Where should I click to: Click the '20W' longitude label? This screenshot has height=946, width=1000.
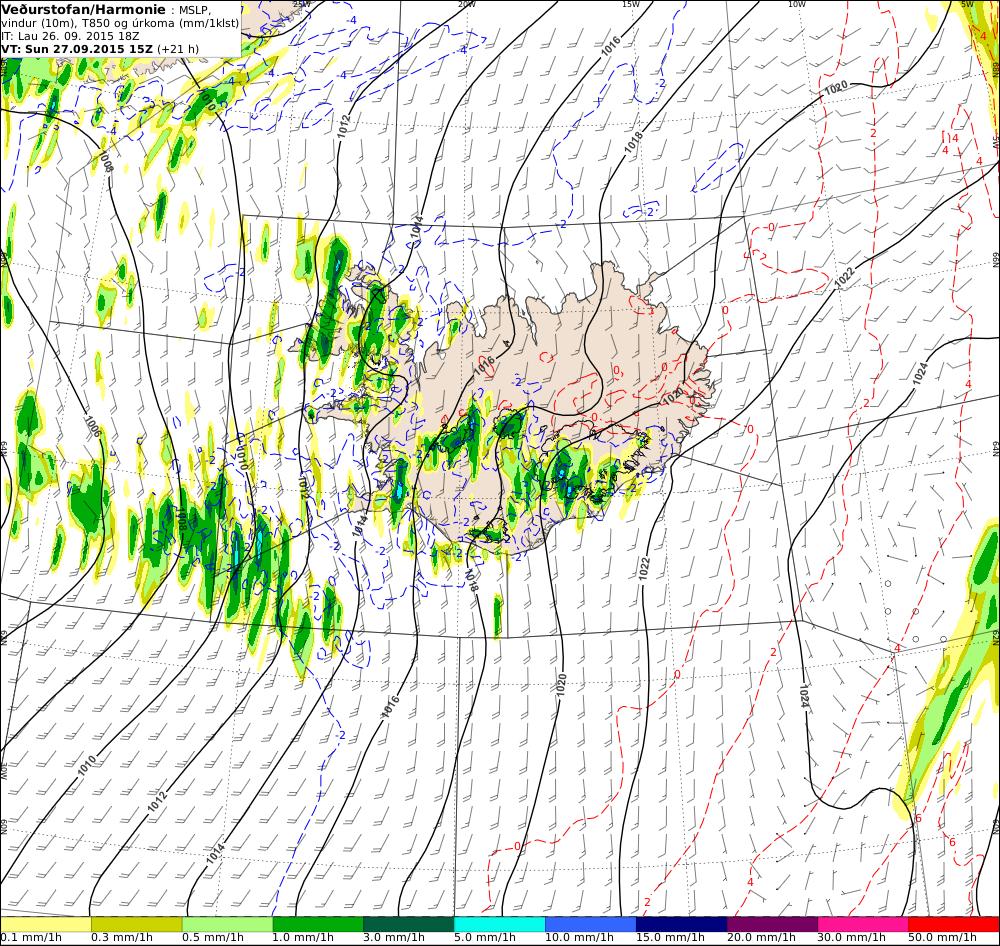467,4
